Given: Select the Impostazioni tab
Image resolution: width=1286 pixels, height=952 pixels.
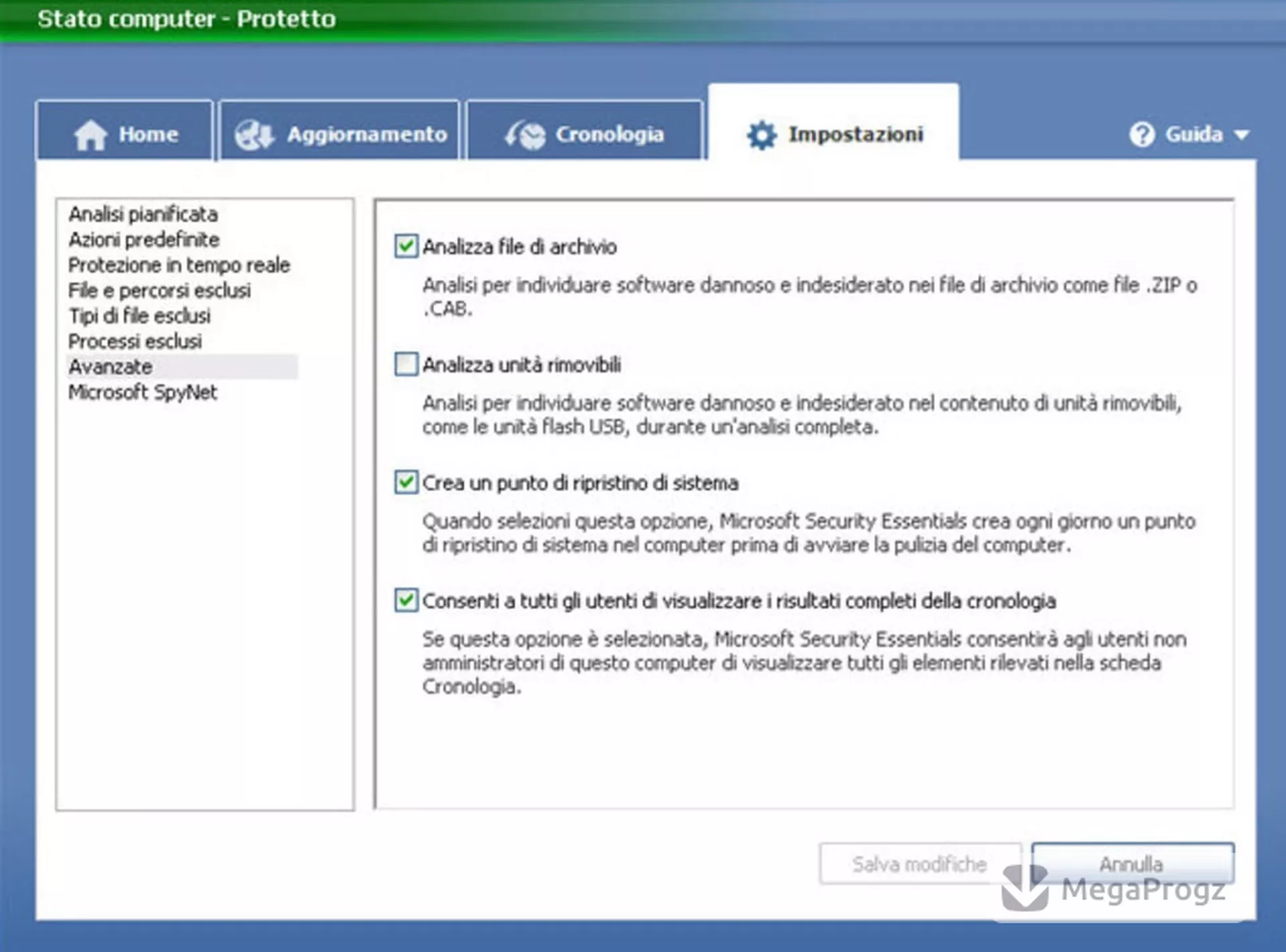Looking at the screenshot, I should [833, 123].
